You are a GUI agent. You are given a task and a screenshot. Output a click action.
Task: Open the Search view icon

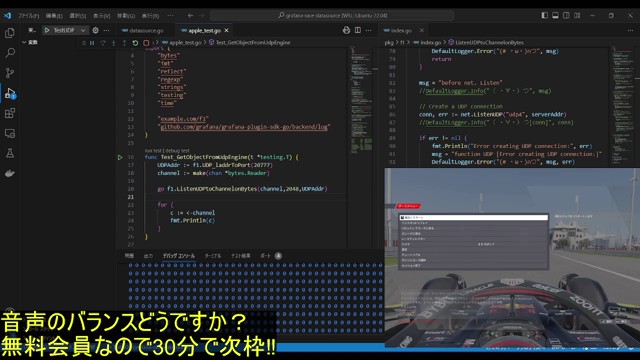point(10,53)
